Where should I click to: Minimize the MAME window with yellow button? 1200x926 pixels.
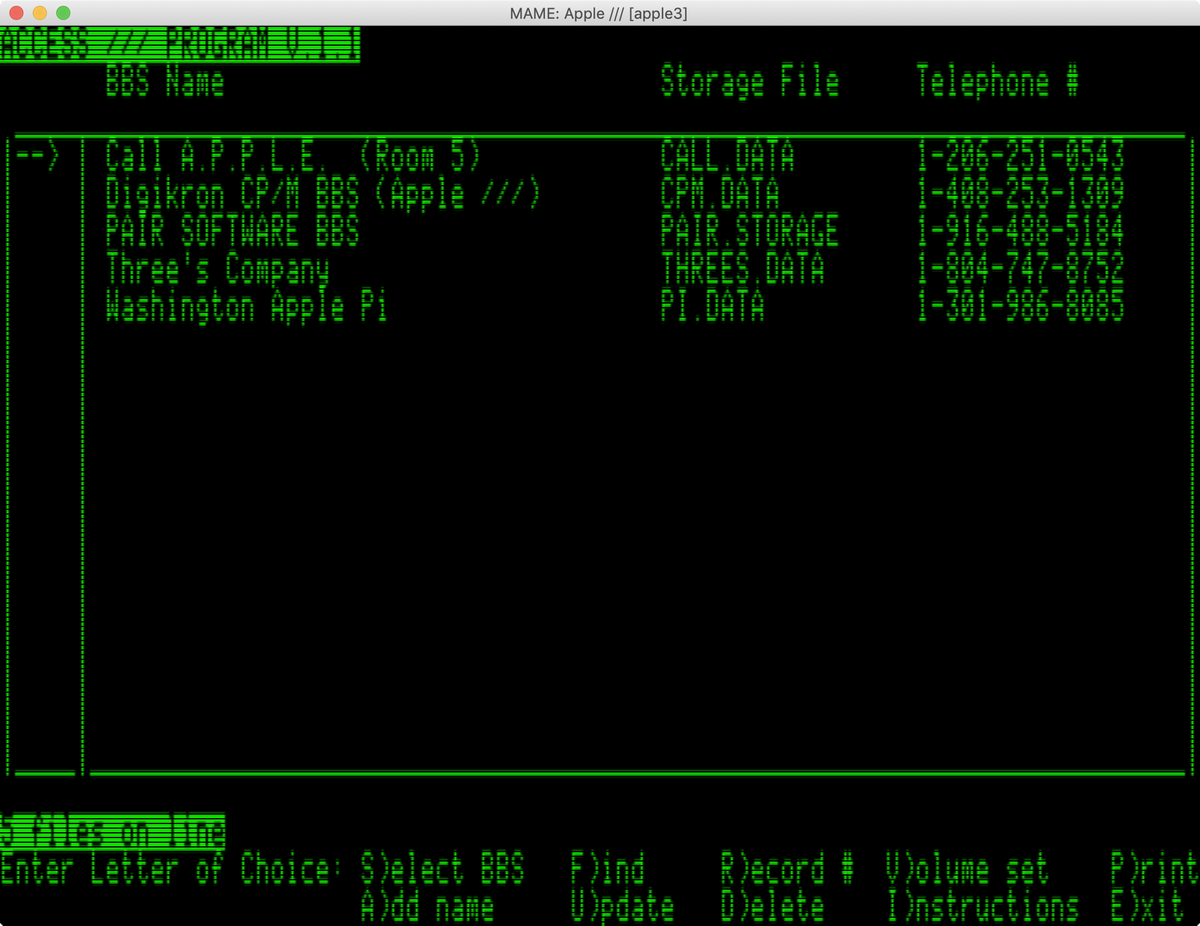point(39,13)
